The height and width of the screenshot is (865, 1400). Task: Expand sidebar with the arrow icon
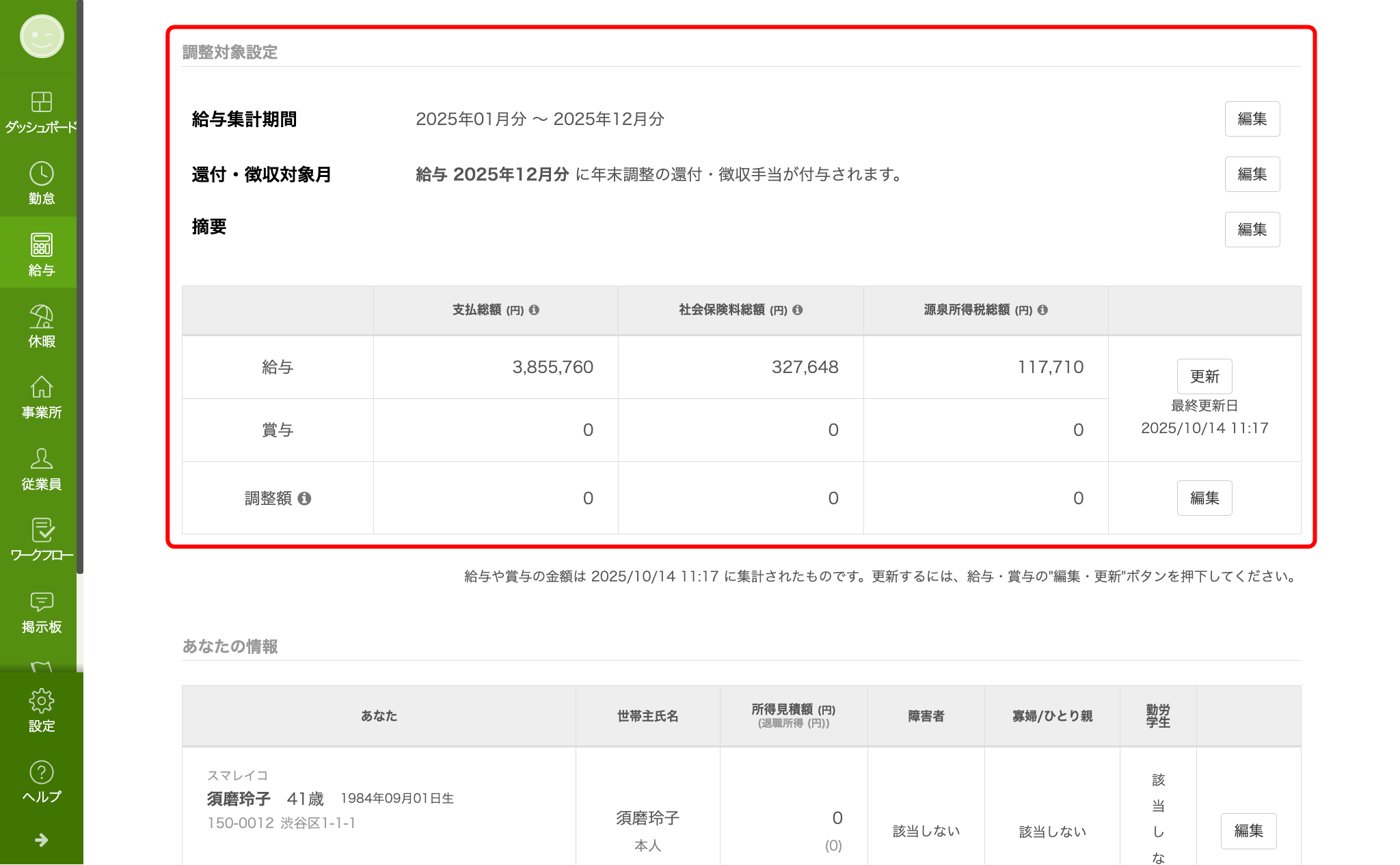41,840
